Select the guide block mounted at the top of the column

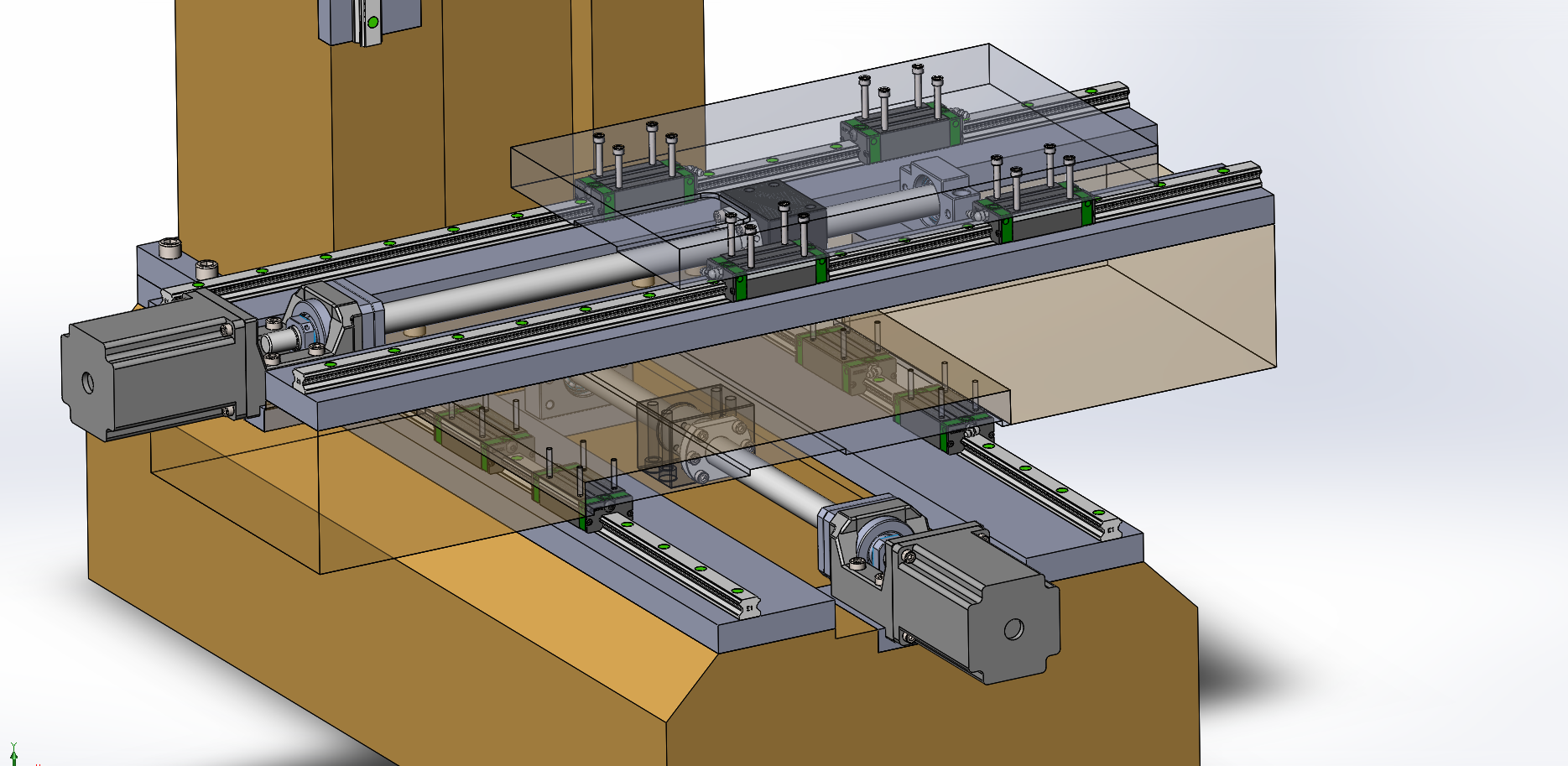[369, 21]
